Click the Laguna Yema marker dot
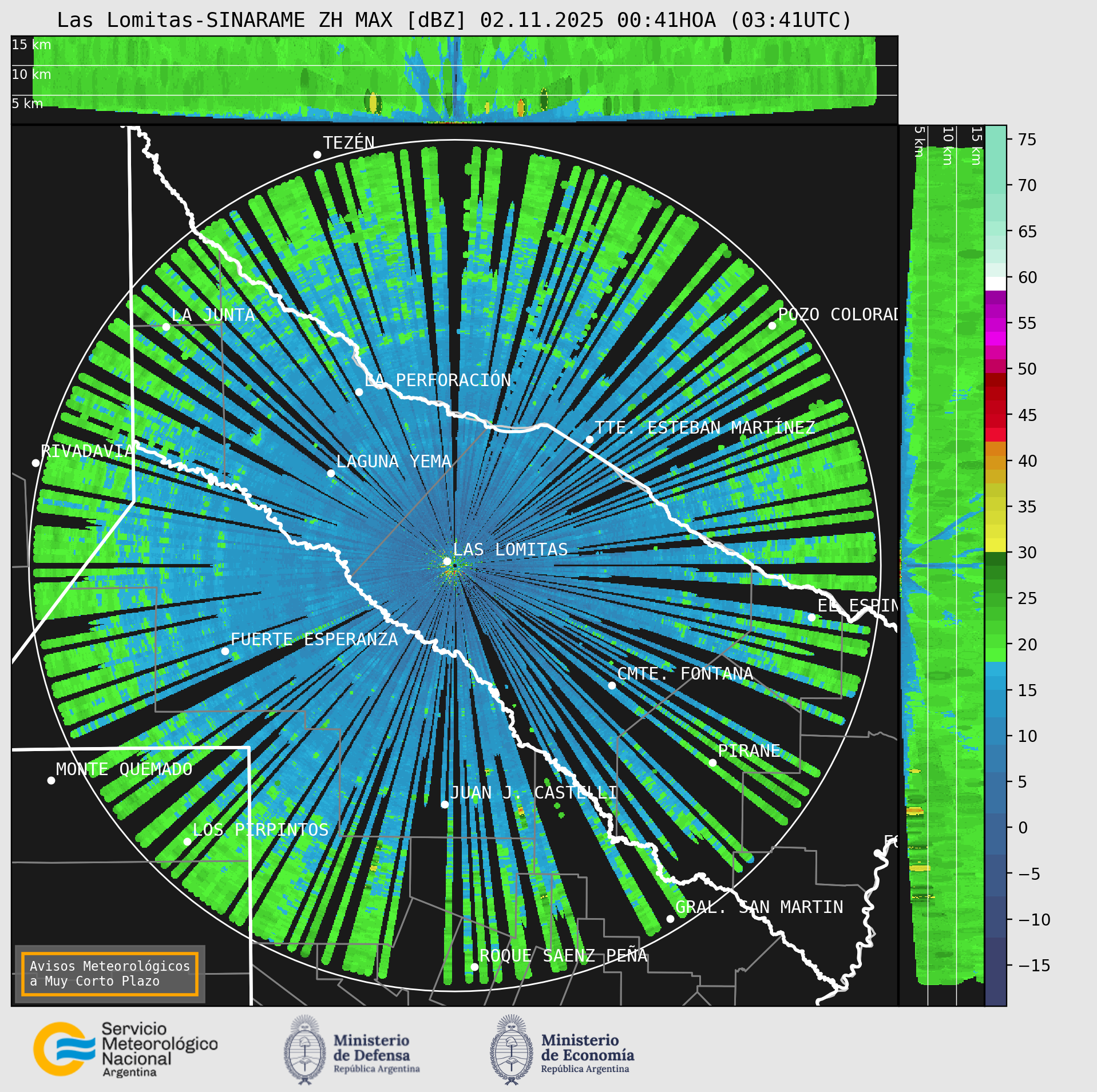Screen dimensions: 1097x1092 (x=331, y=473)
